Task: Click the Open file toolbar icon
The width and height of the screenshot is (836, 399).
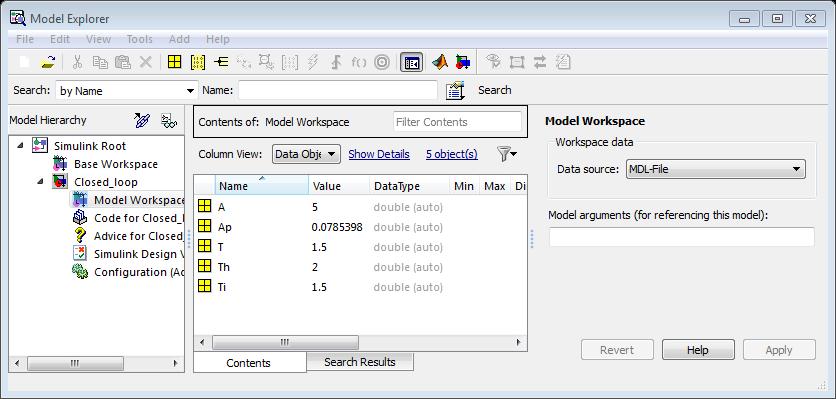Action: [49, 62]
